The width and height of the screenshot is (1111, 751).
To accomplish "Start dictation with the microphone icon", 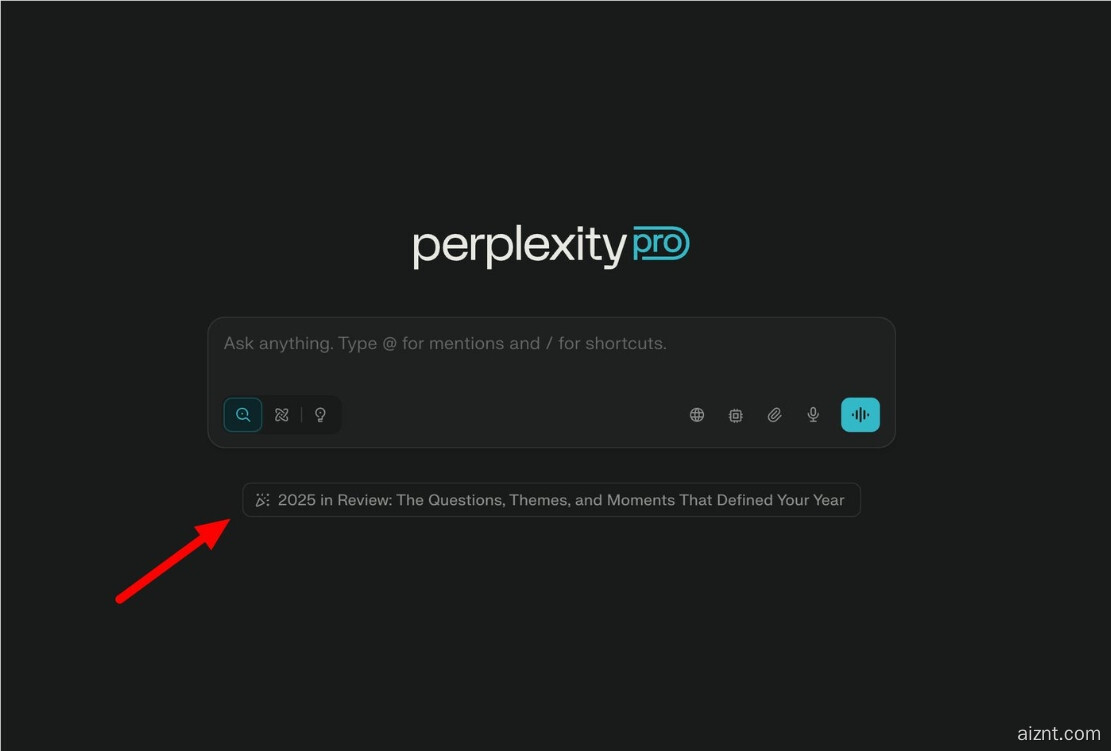I will tap(813, 414).
